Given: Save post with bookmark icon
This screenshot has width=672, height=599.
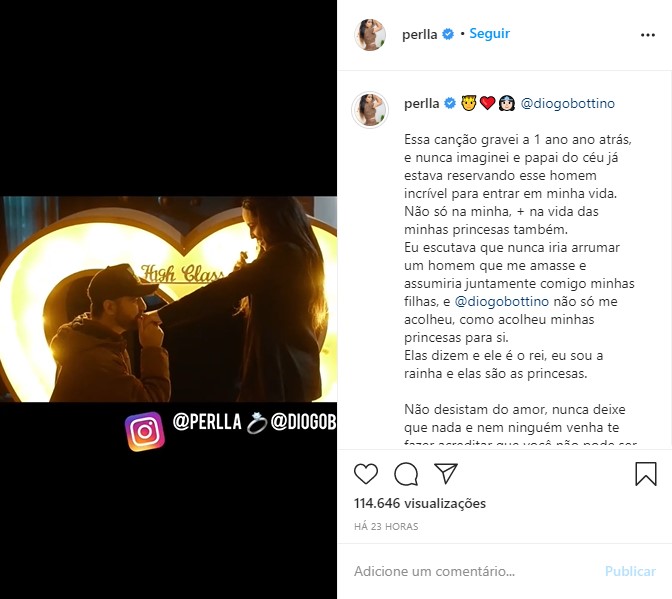Looking at the screenshot, I should tap(645, 473).
